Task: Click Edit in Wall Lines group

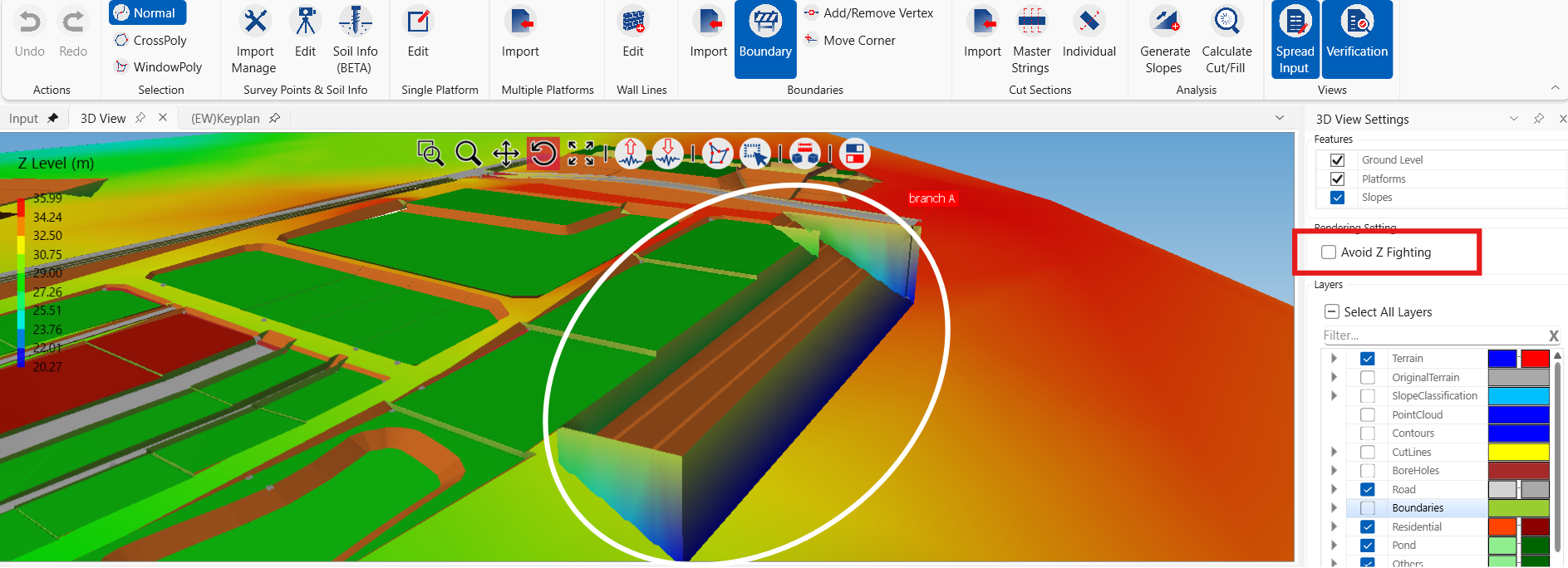Action: 633,33
